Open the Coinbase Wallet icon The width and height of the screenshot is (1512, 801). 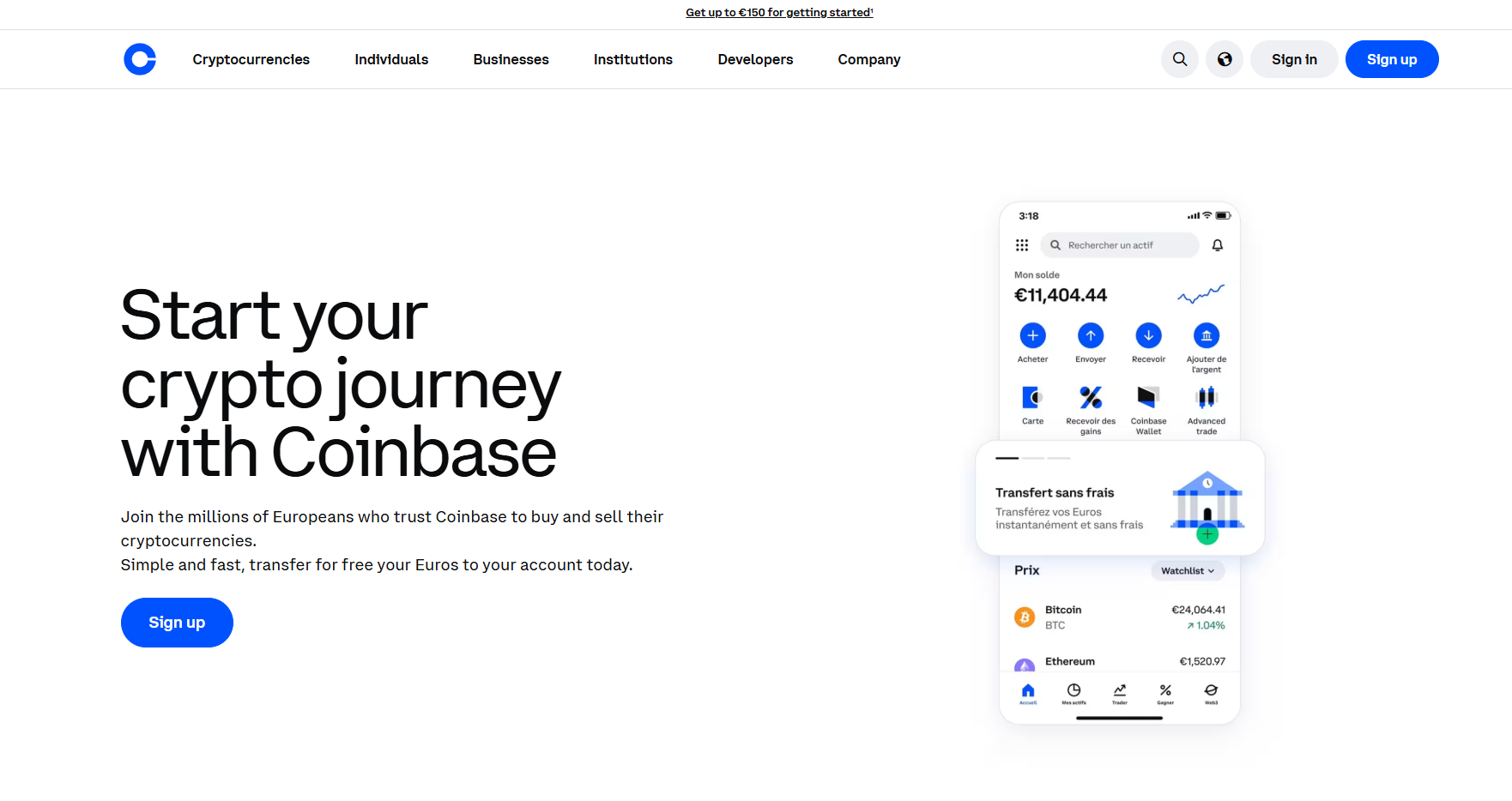point(1148,397)
